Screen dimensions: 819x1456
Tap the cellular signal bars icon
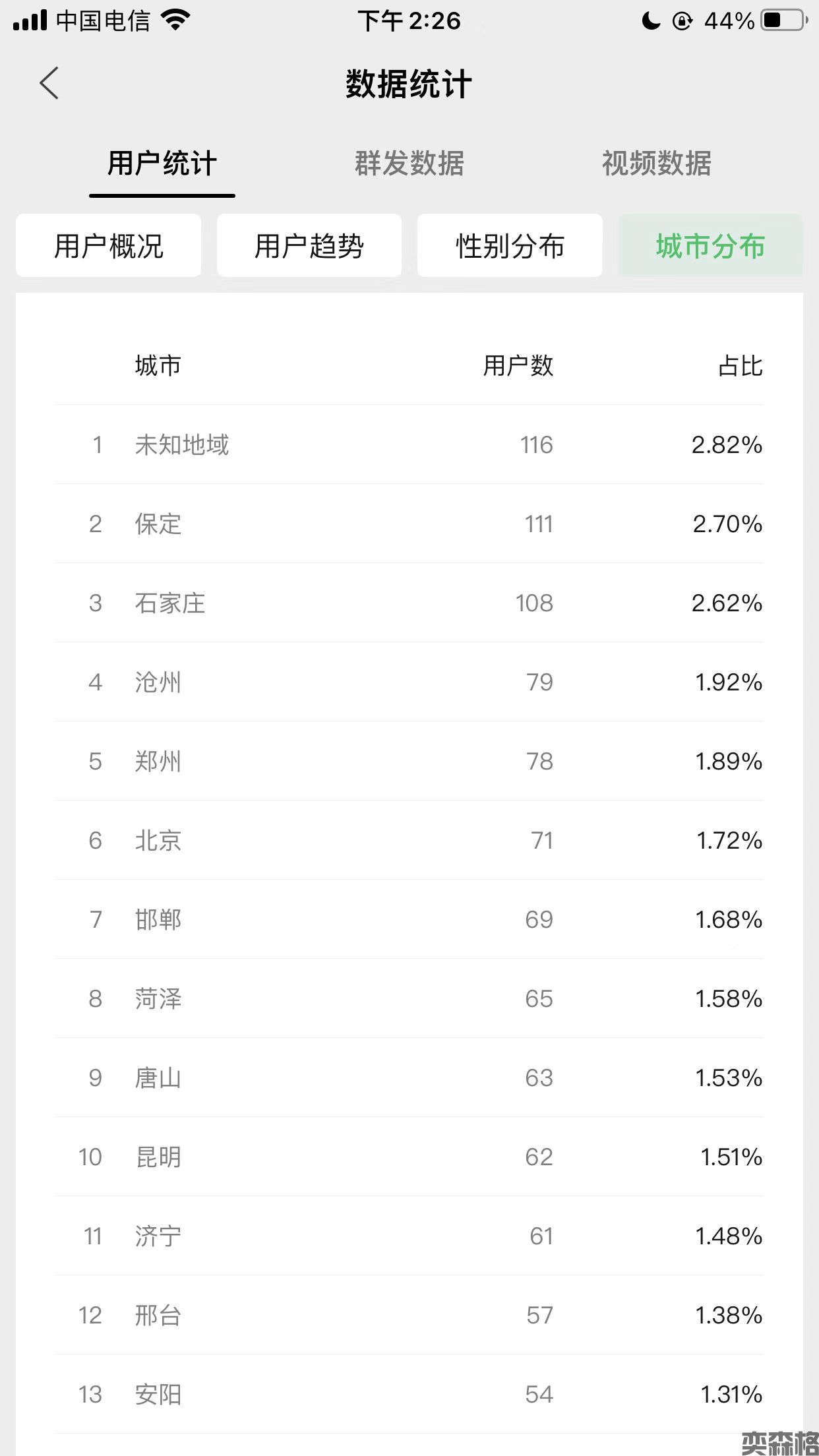coord(30,20)
